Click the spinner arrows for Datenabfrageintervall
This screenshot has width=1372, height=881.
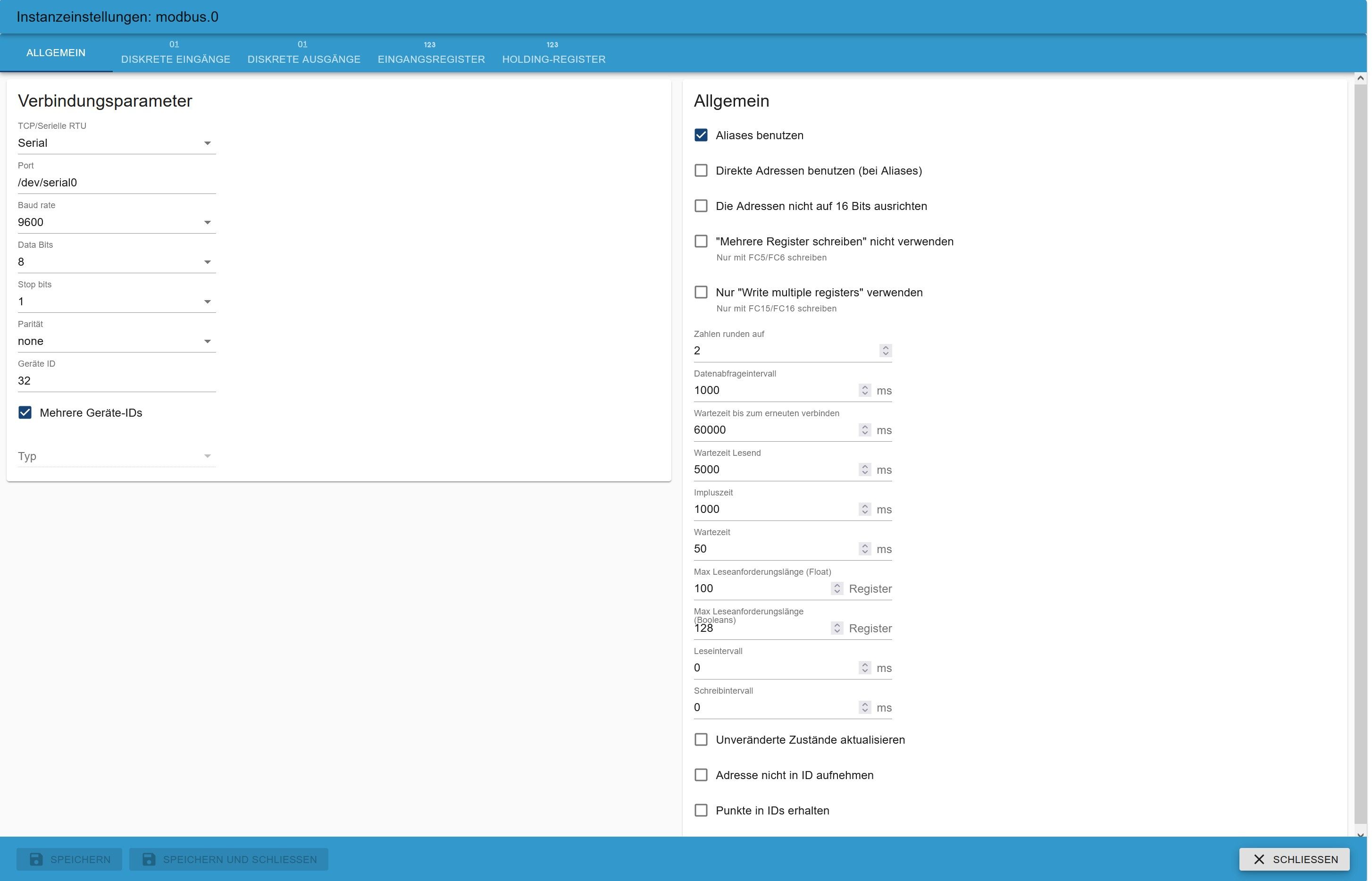865,390
